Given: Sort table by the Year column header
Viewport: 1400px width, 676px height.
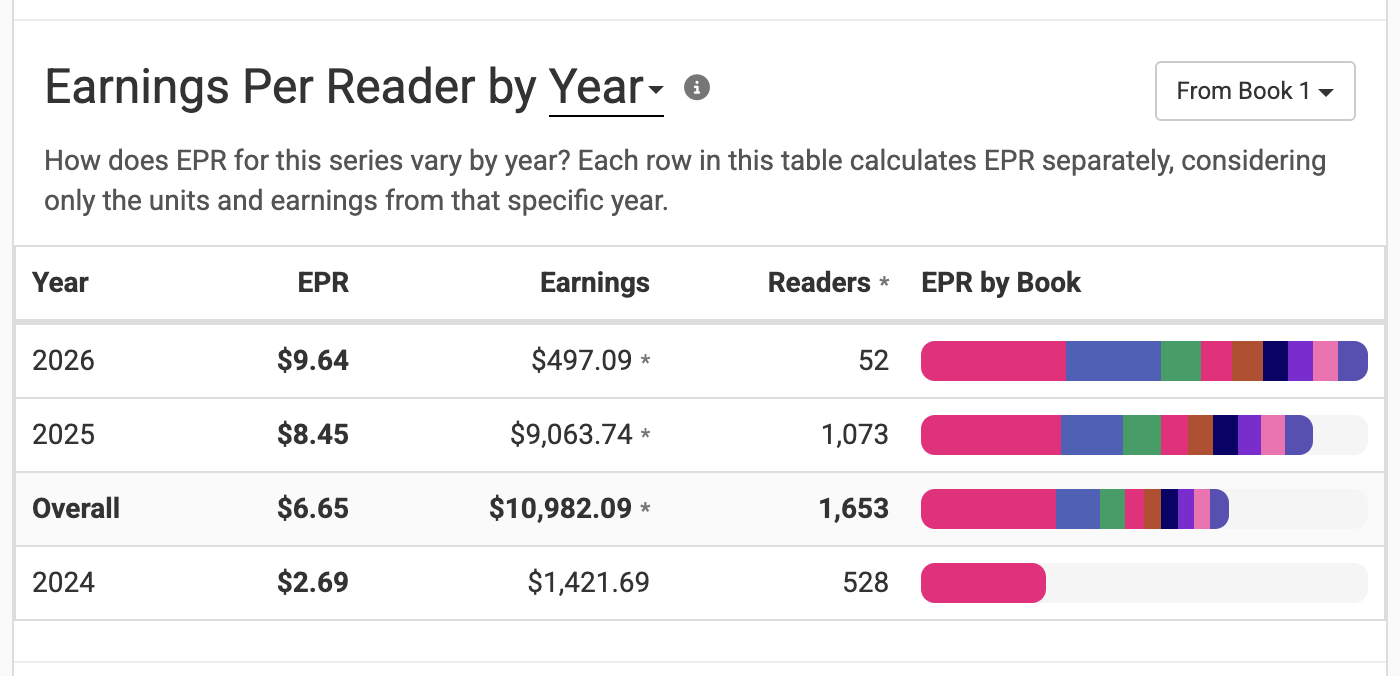Looking at the screenshot, I should point(61,282).
